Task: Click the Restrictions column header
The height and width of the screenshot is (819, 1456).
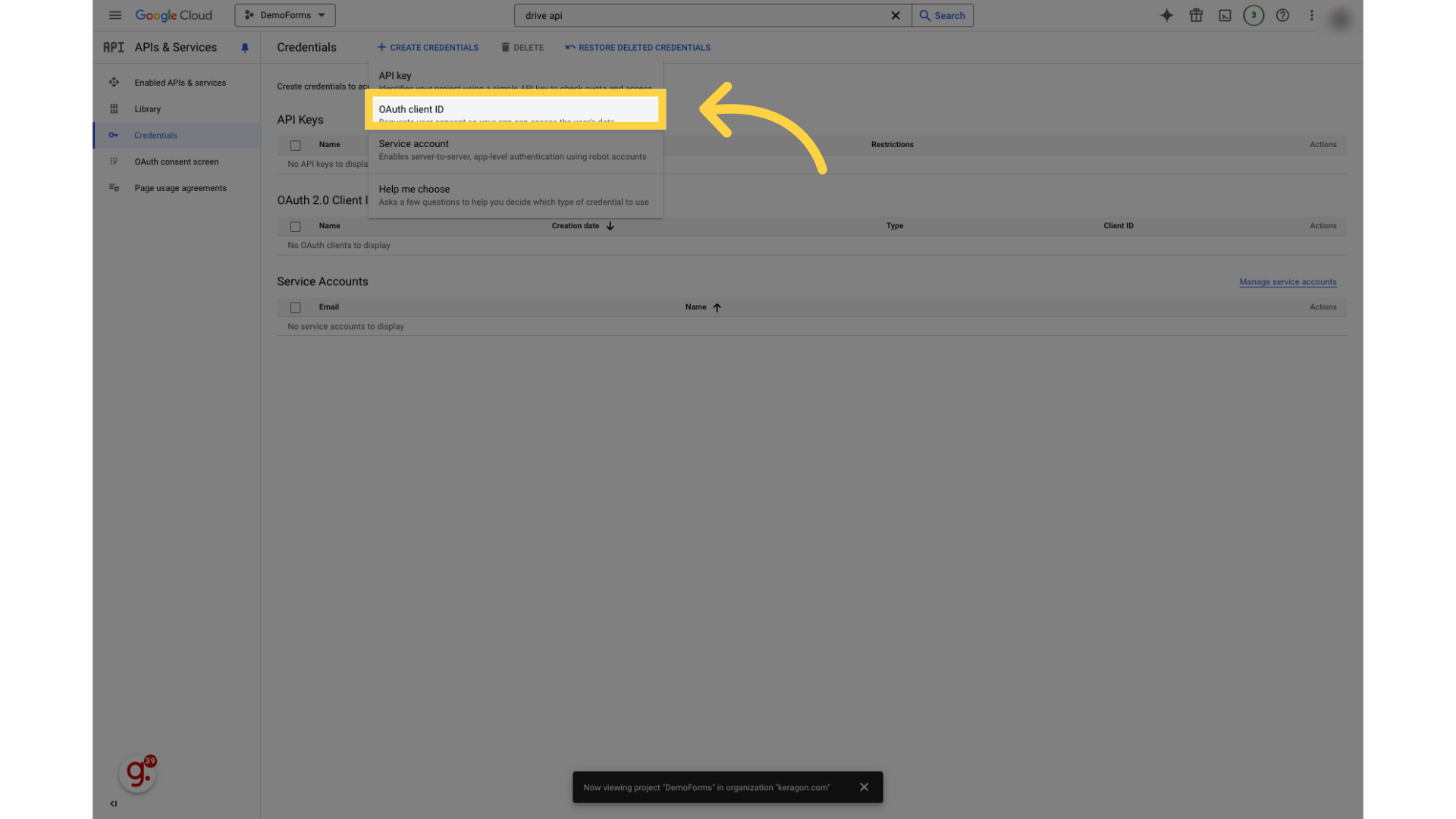Action: point(892,145)
